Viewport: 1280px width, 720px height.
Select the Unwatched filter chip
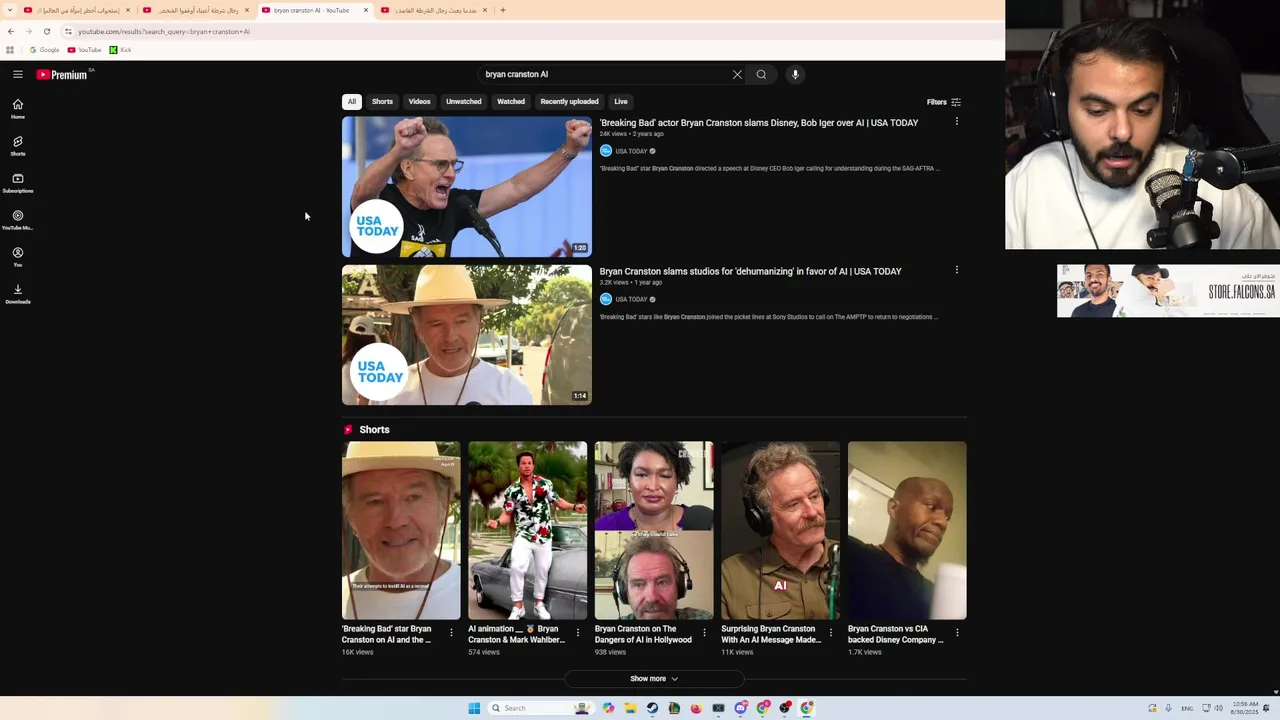[x=463, y=101]
